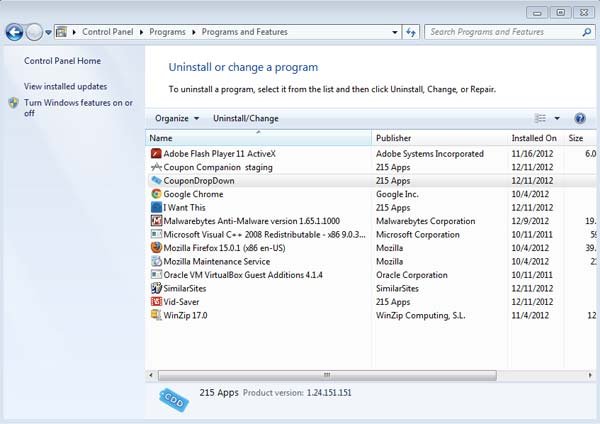Click the Vid-Saver program icon

coord(156,302)
